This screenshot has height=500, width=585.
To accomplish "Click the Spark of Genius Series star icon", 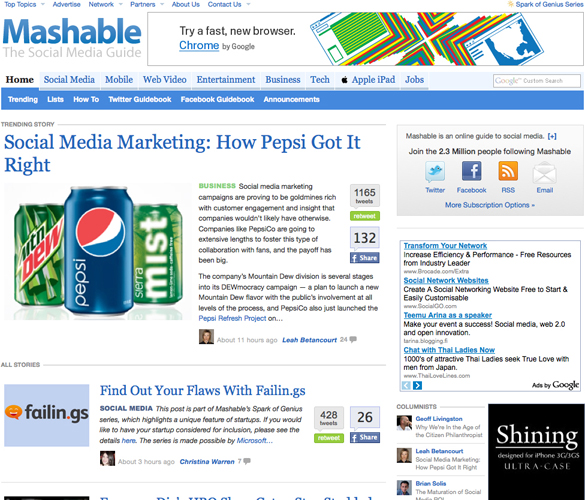I will click(511, 4).
